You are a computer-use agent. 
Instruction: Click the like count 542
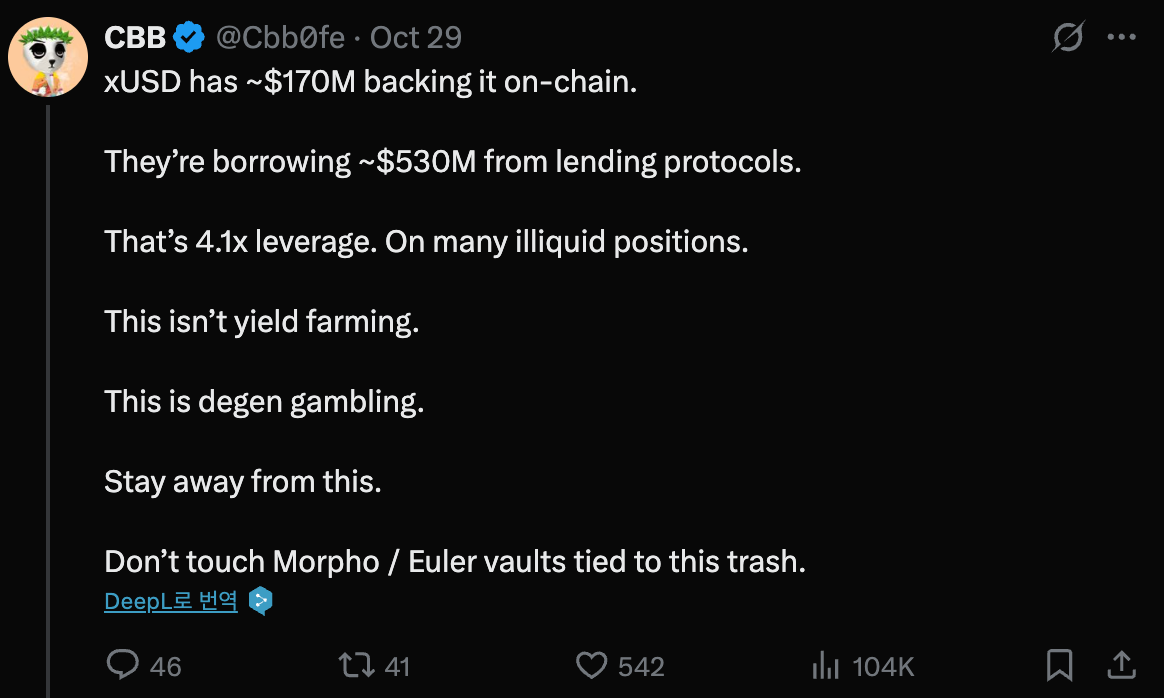click(641, 666)
